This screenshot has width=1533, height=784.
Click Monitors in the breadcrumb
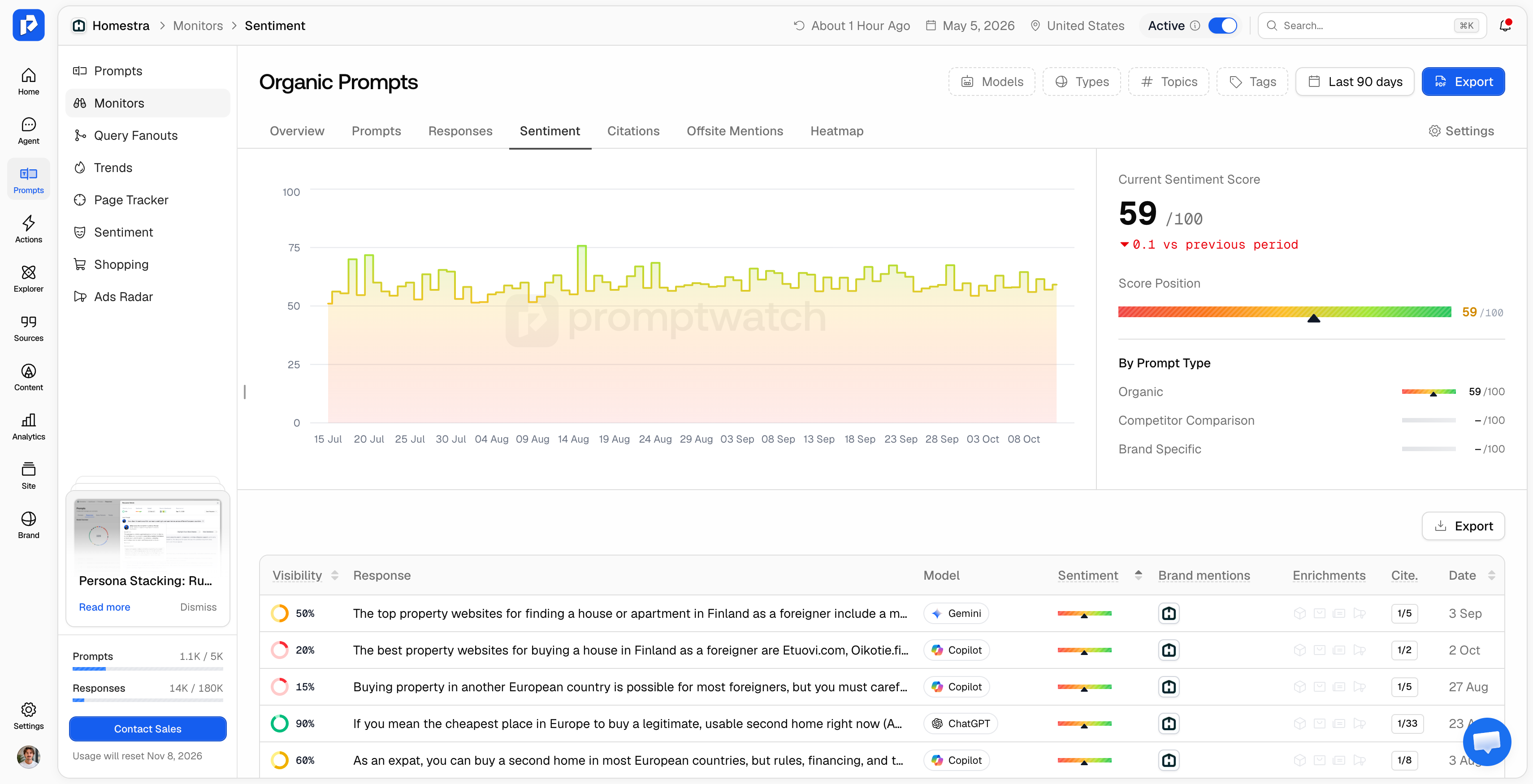pos(198,26)
